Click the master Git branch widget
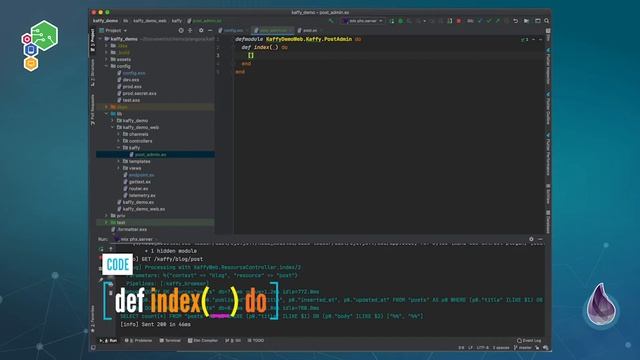 pyautogui.click(x=523, y=348)
